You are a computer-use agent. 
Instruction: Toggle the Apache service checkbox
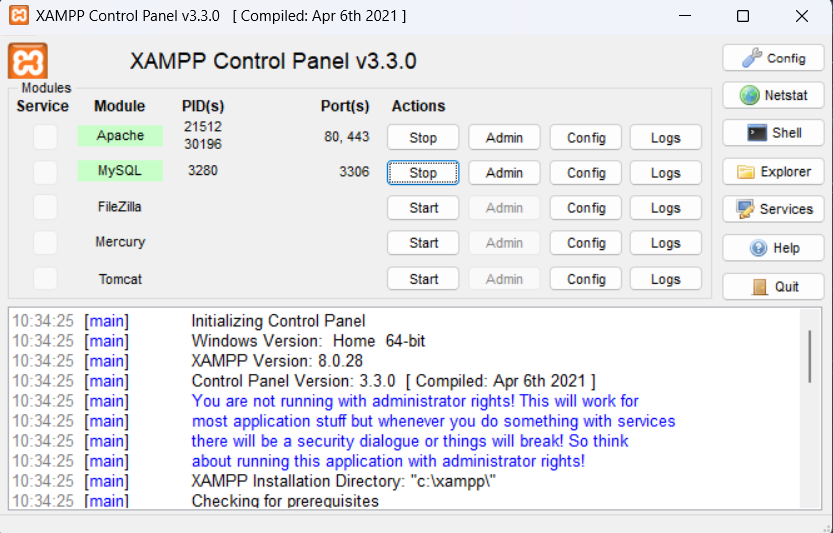coord(45,137)
